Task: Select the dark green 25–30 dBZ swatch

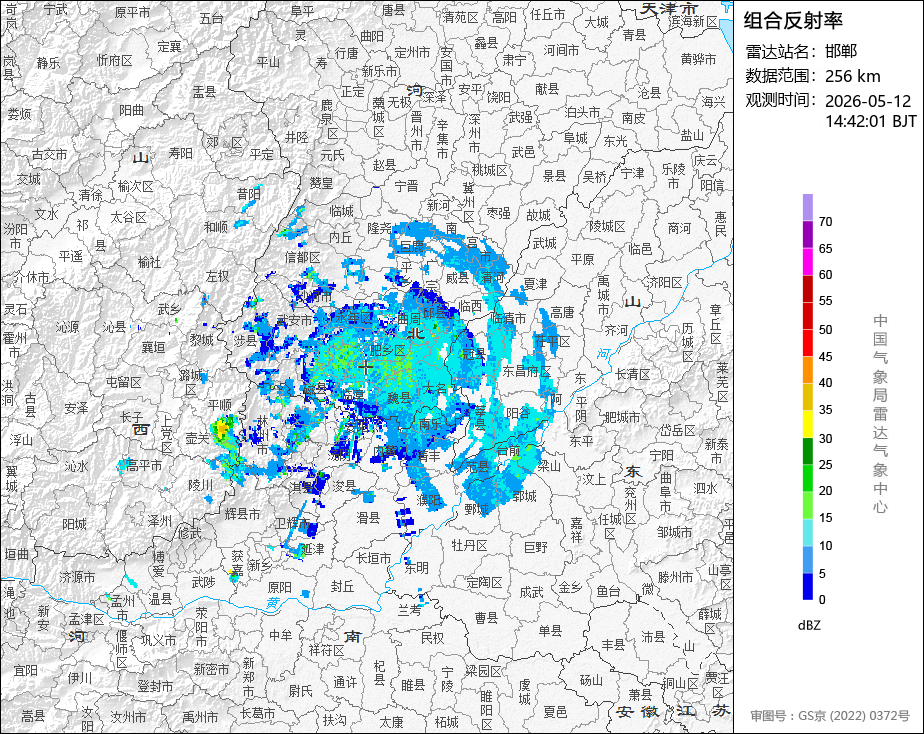Action: [x=807, y=451]
